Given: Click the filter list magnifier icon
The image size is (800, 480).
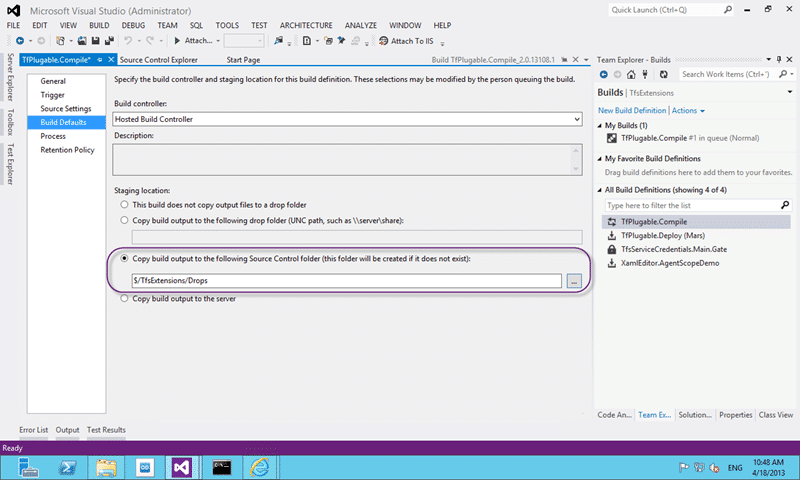Looking at the screenshot, I should (785, 205).
